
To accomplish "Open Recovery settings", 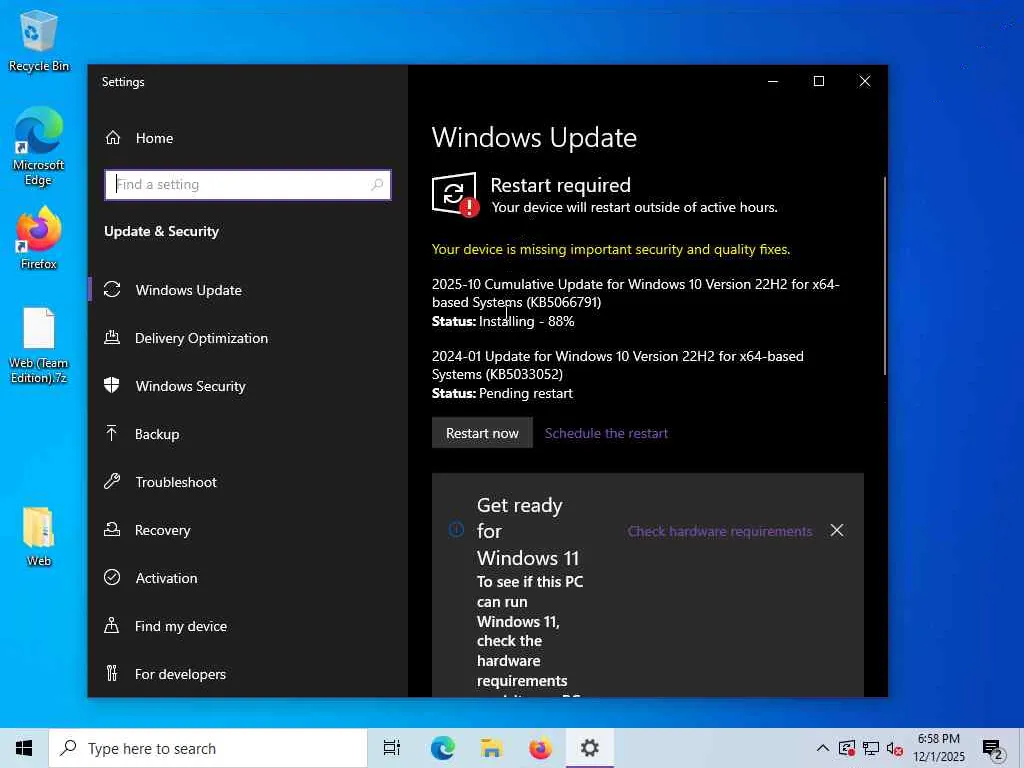I will pyautogui.click(x=248, y=530).
